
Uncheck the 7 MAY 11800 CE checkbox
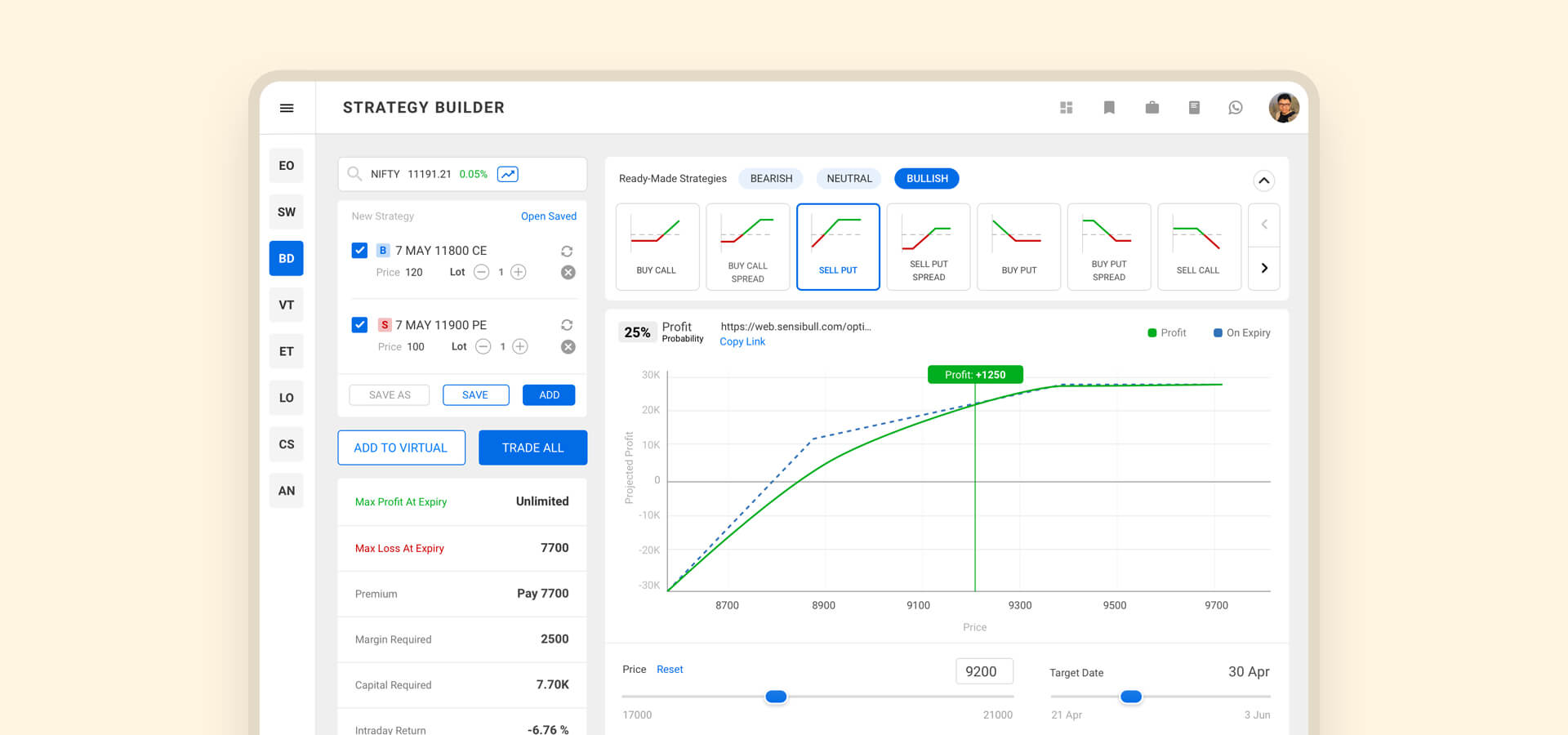359,251
